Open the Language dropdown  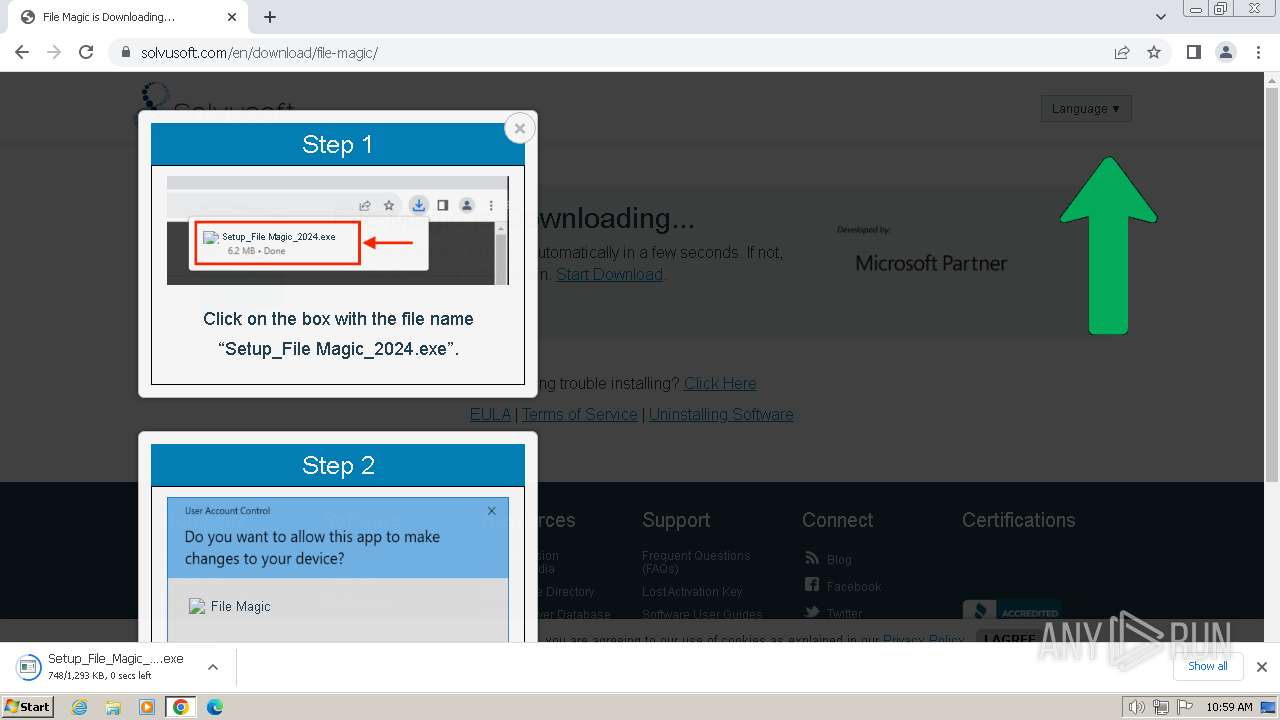(1086, 108)
